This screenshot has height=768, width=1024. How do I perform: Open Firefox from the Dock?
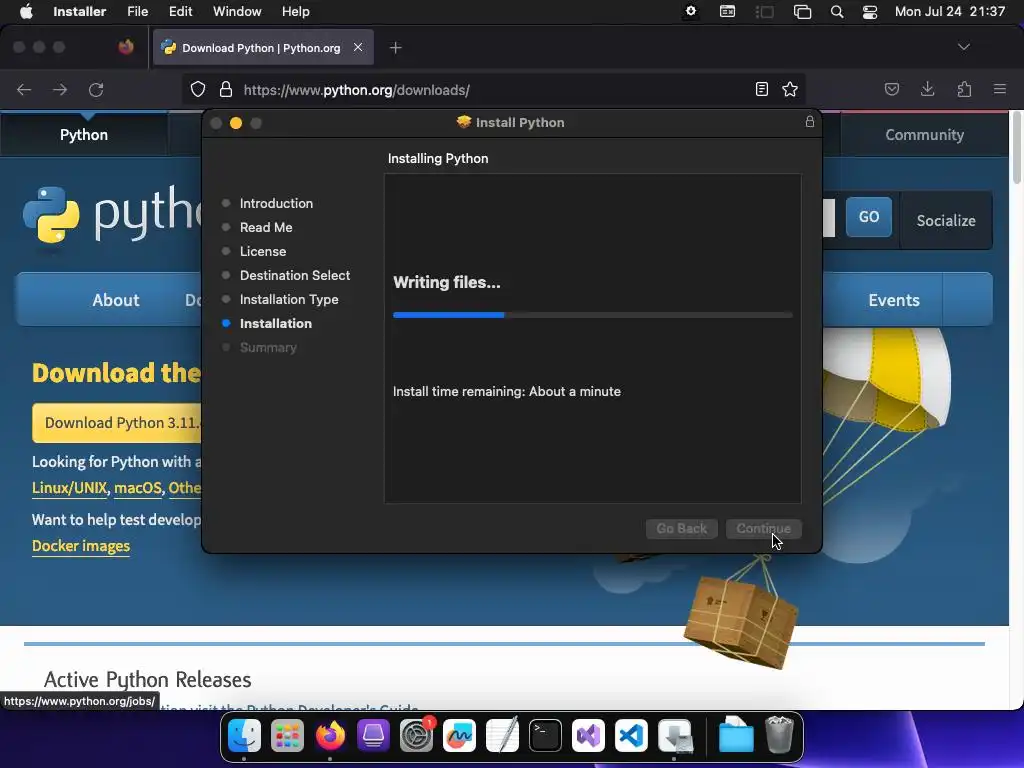point(330,735)
